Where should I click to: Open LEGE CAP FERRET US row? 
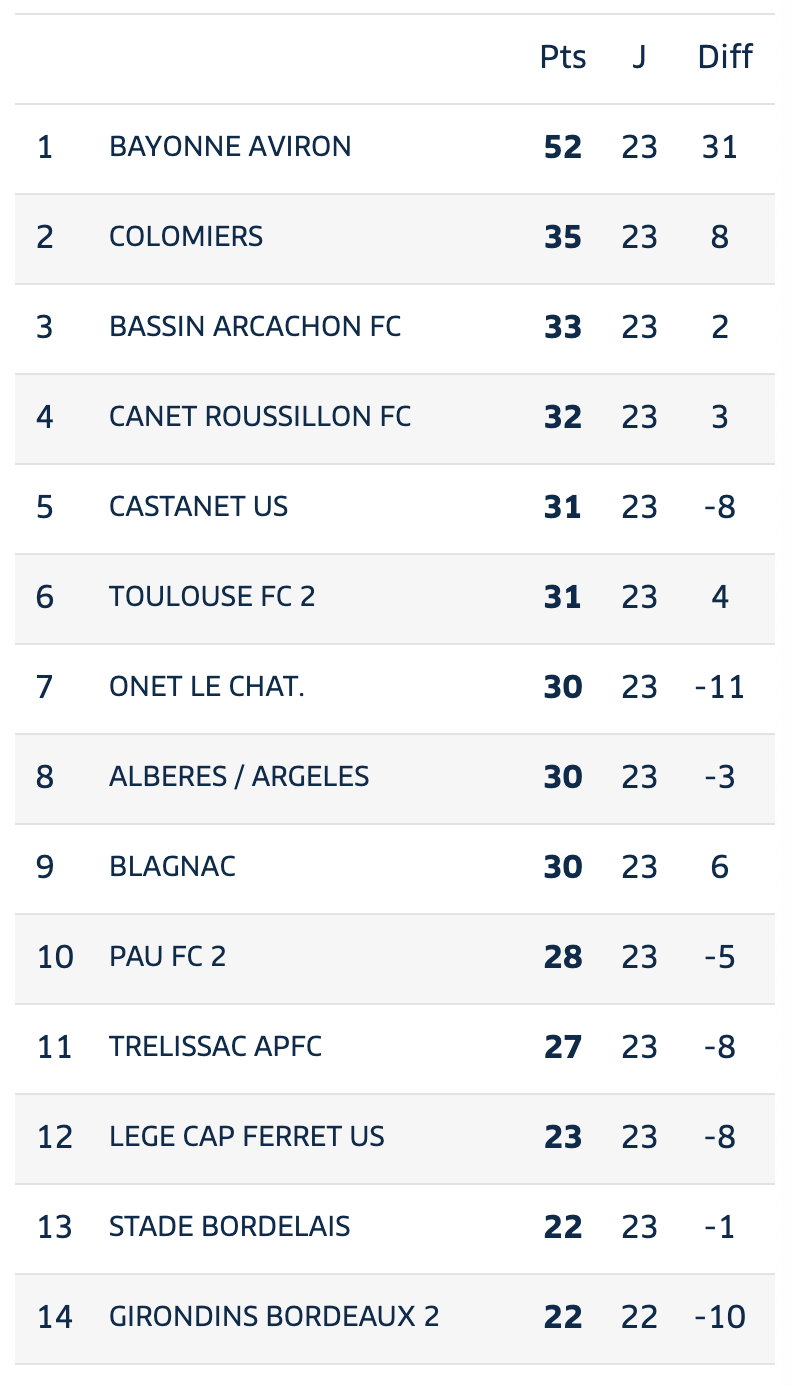click(395, 1138)
